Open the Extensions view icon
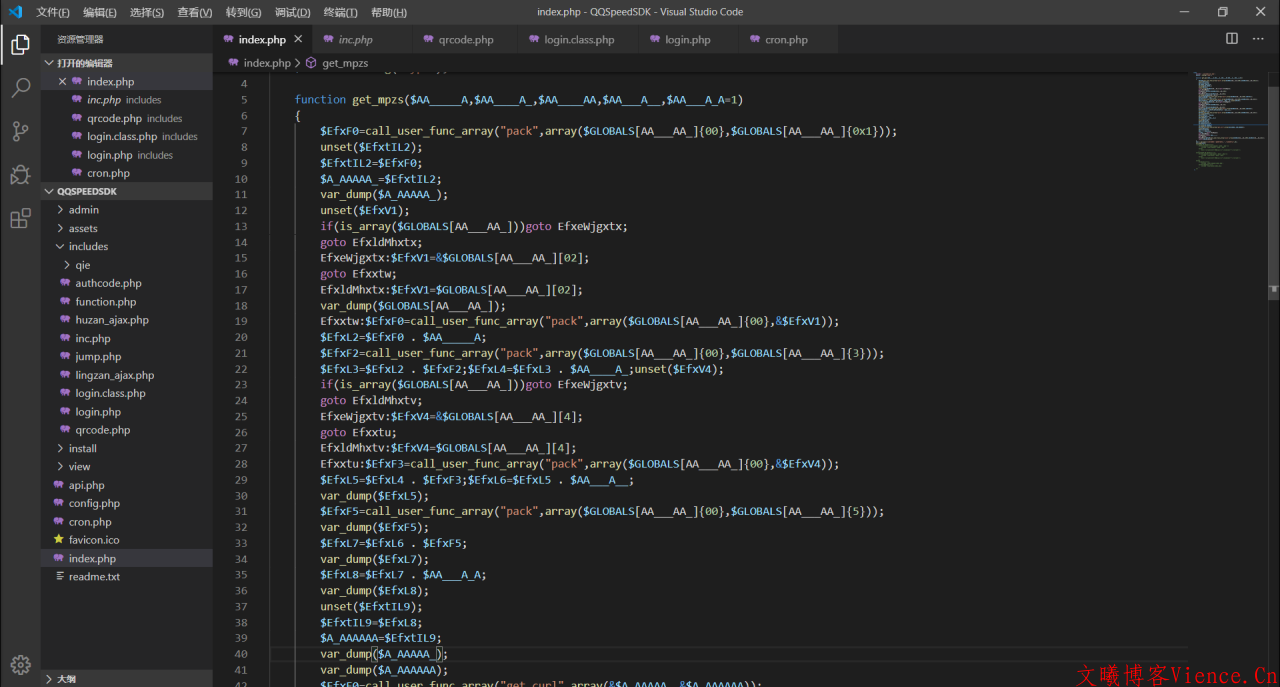 point(20,219)
